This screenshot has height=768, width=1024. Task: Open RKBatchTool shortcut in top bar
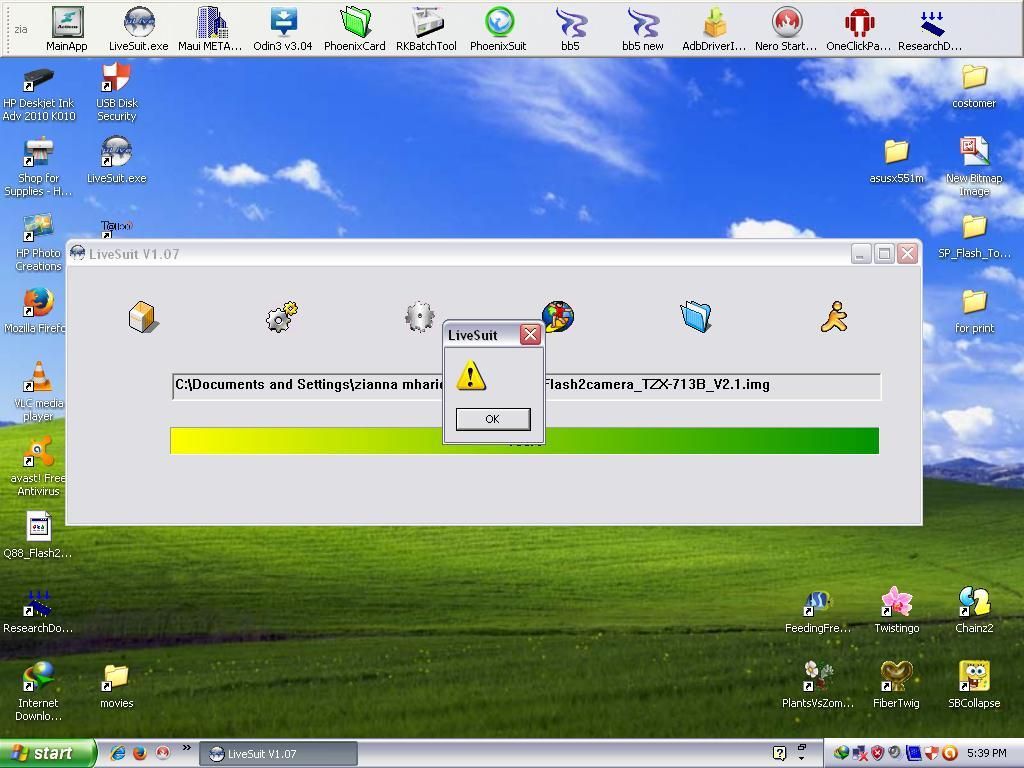426,29
